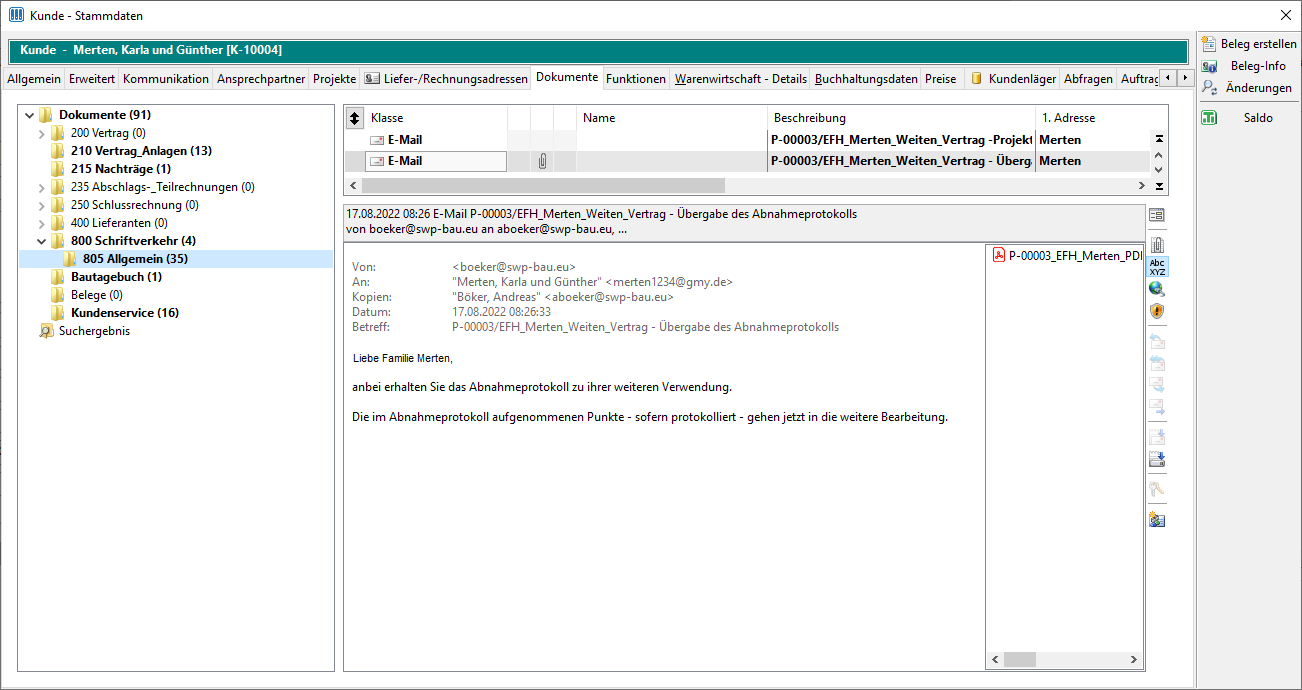
Task: Click the sort arrows icon beside Klasse
Action: click(354, 118)
